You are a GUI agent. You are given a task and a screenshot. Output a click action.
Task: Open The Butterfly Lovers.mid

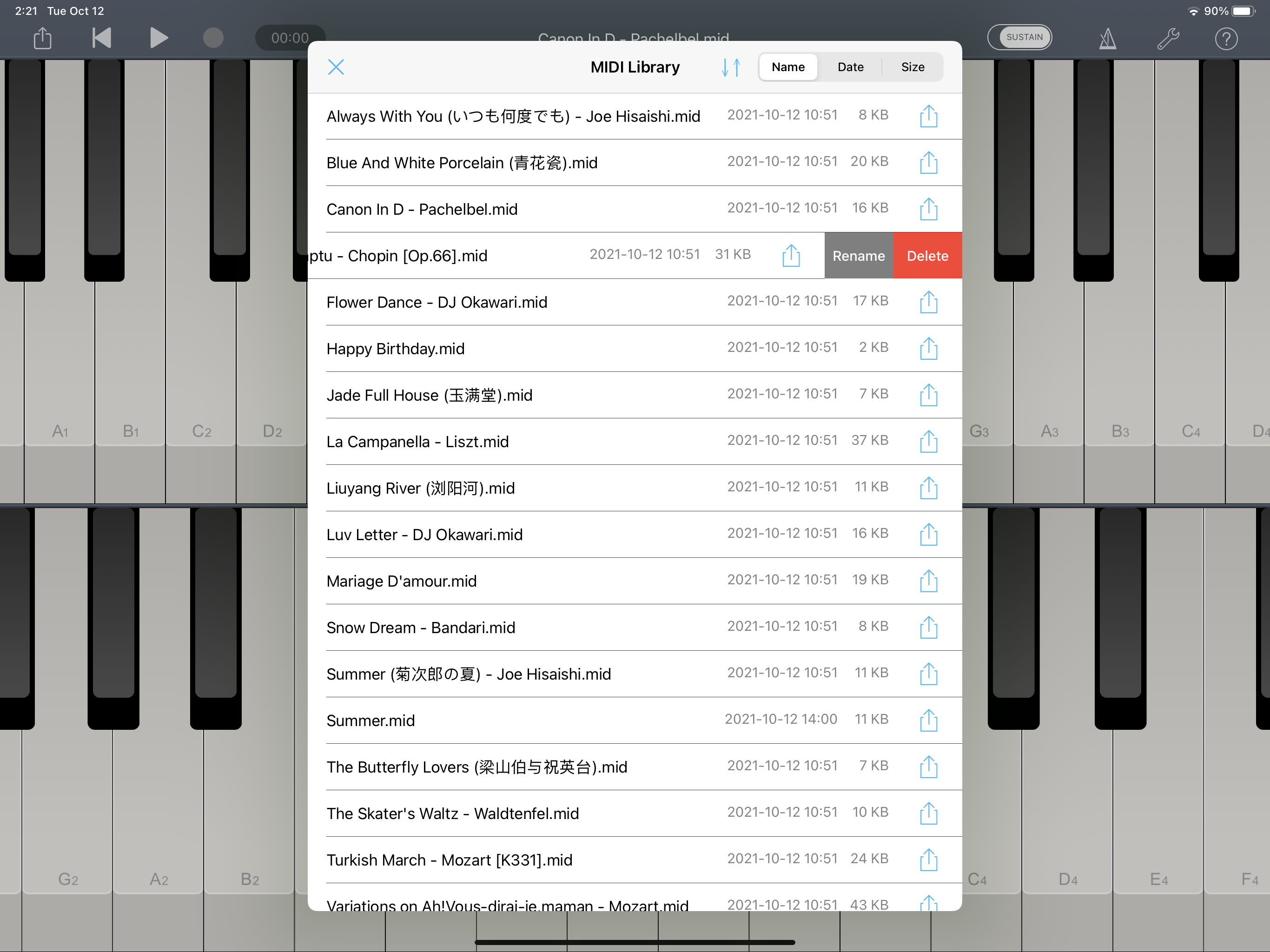[635, 767]
